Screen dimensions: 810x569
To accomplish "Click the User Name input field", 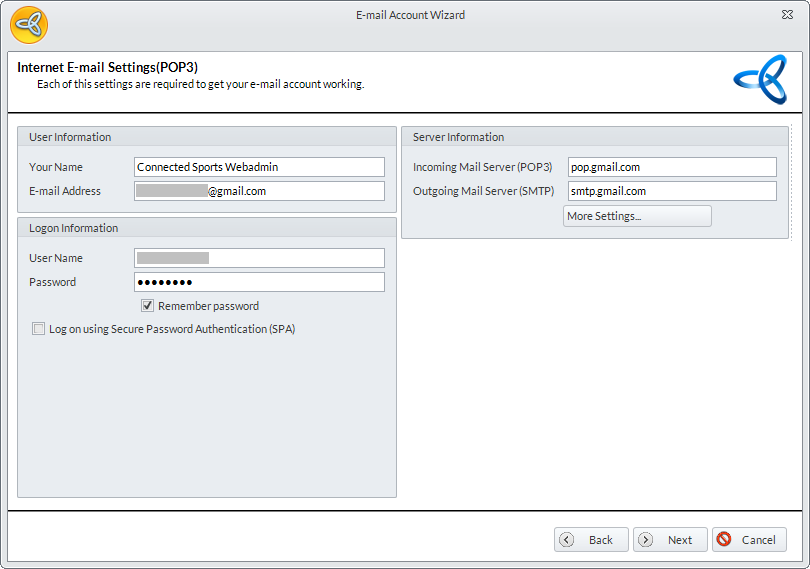I will (x=259, y=258).
